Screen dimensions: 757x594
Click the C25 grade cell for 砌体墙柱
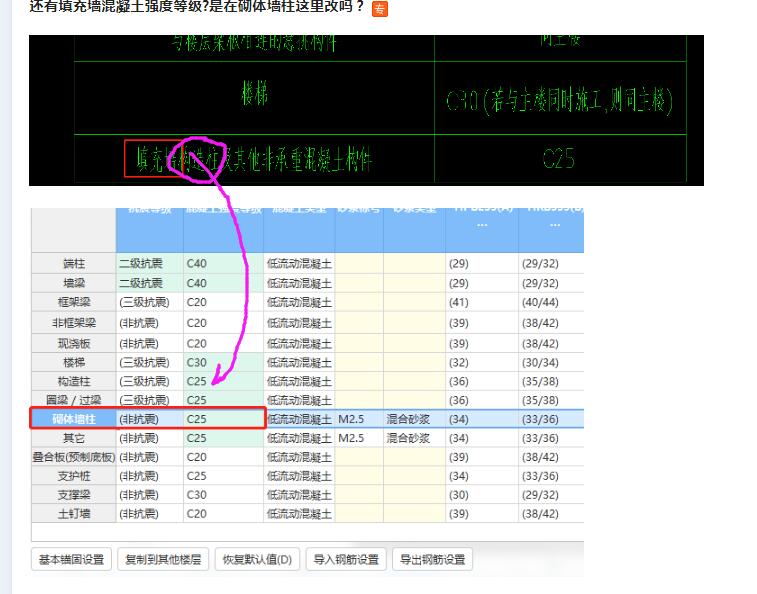point(224,419)
